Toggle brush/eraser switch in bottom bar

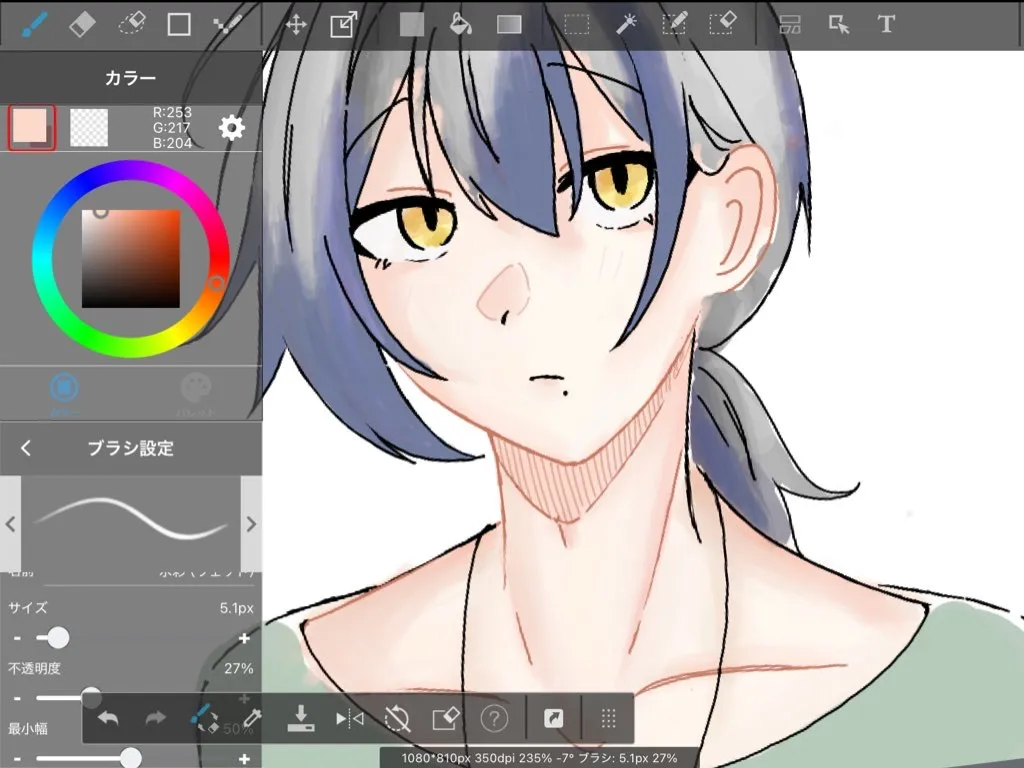(x=204, y=719)
